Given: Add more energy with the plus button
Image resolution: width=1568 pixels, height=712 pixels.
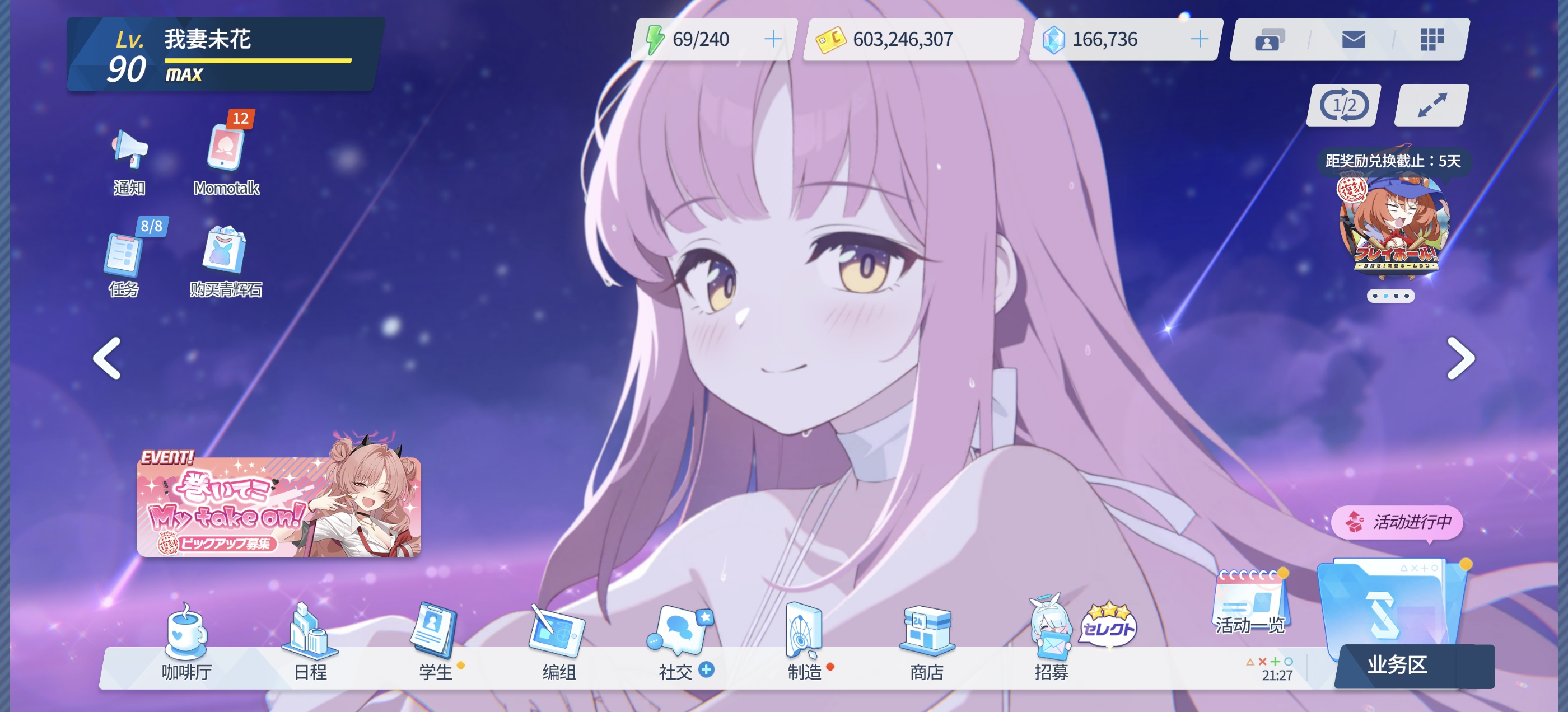Looking at the screenshot, I should [x=773, y=39].
